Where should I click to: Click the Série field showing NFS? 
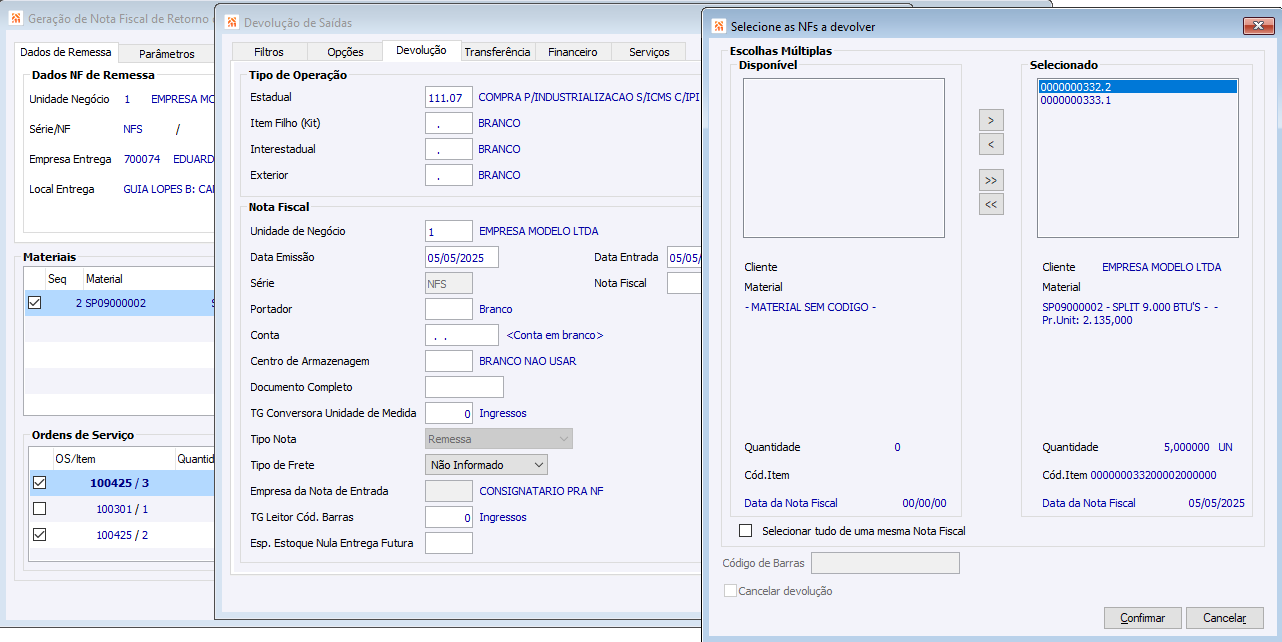(x=448, y=283)
